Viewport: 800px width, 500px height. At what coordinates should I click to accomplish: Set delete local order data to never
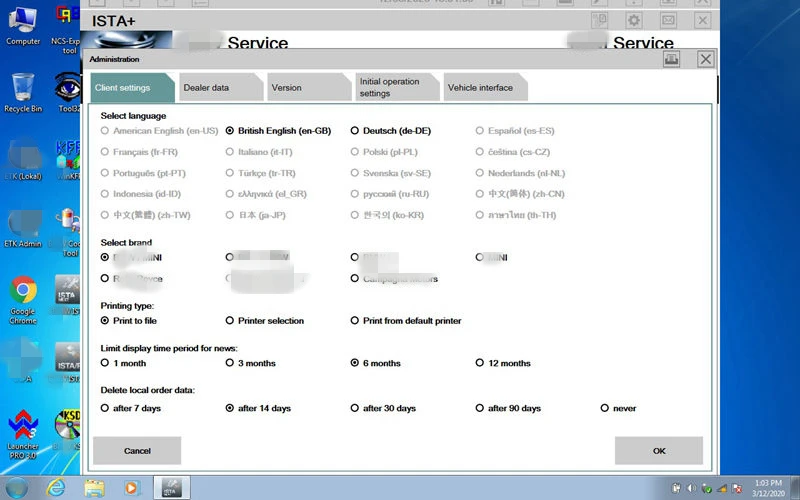618,408
